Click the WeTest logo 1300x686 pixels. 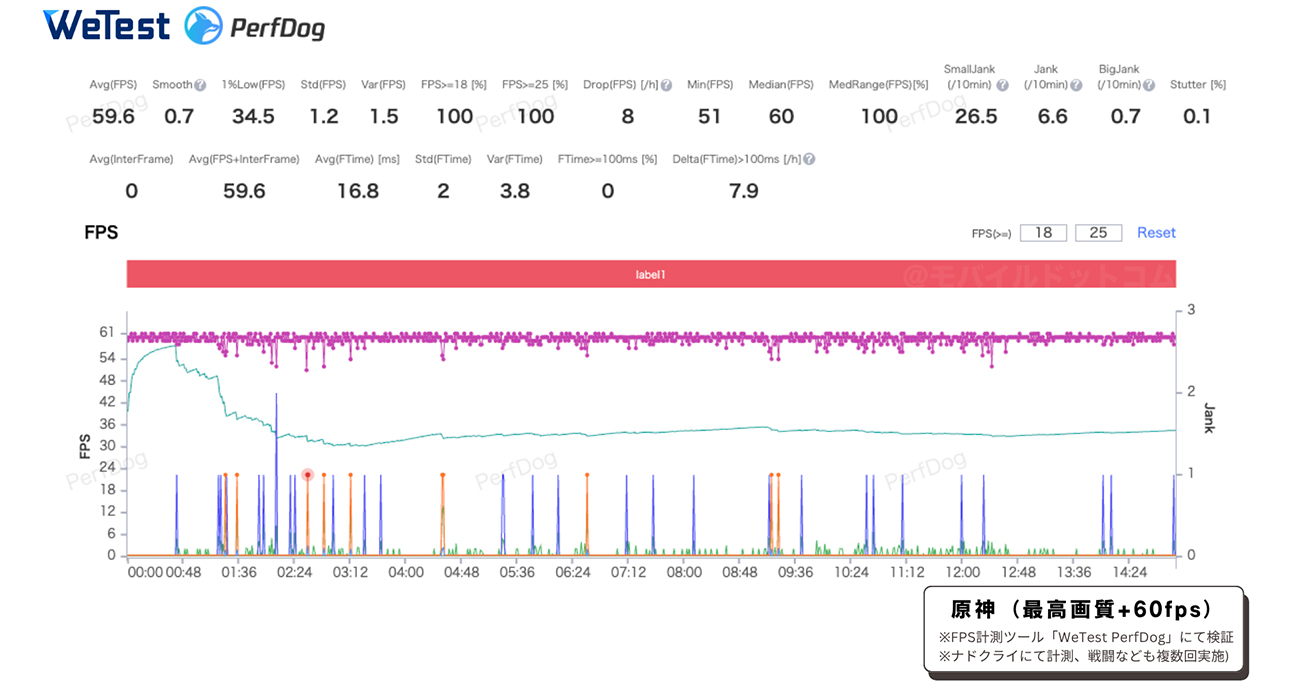pyautogui.click(x=106, y=26)
